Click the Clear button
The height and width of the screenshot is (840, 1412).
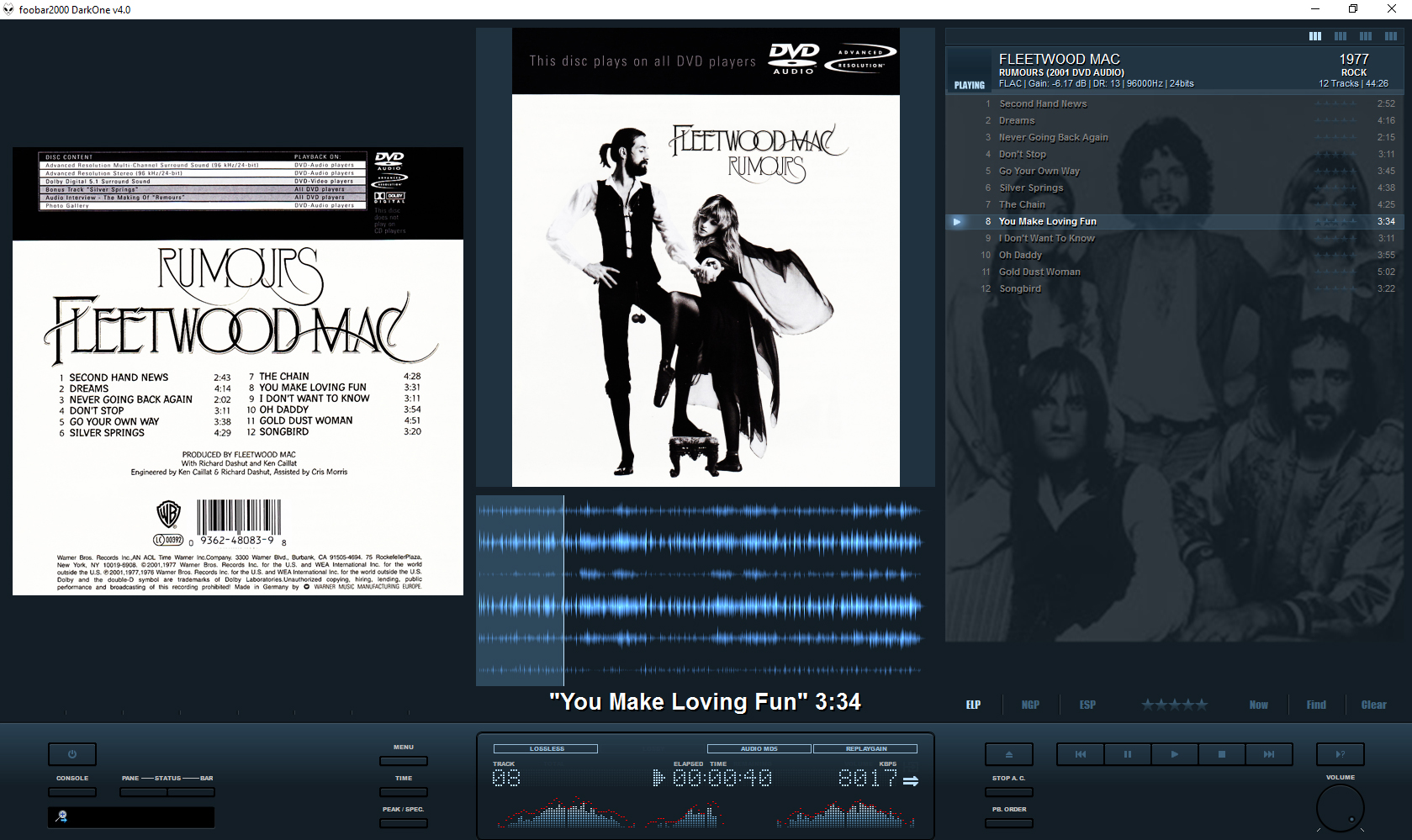[1374, 705]
